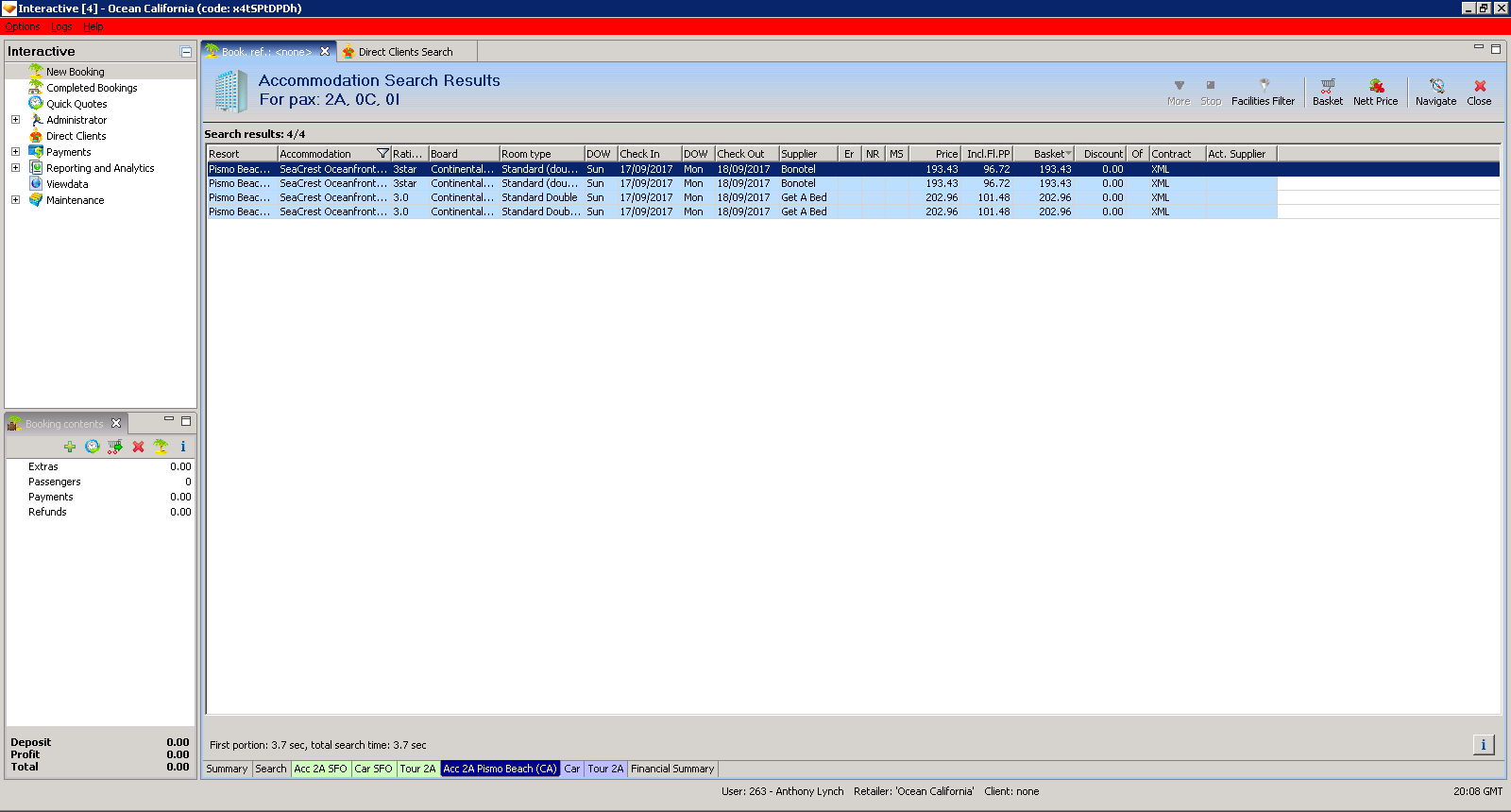Switch to the Summary bottom tab
1511x812 pixels.
coord(227,769)
